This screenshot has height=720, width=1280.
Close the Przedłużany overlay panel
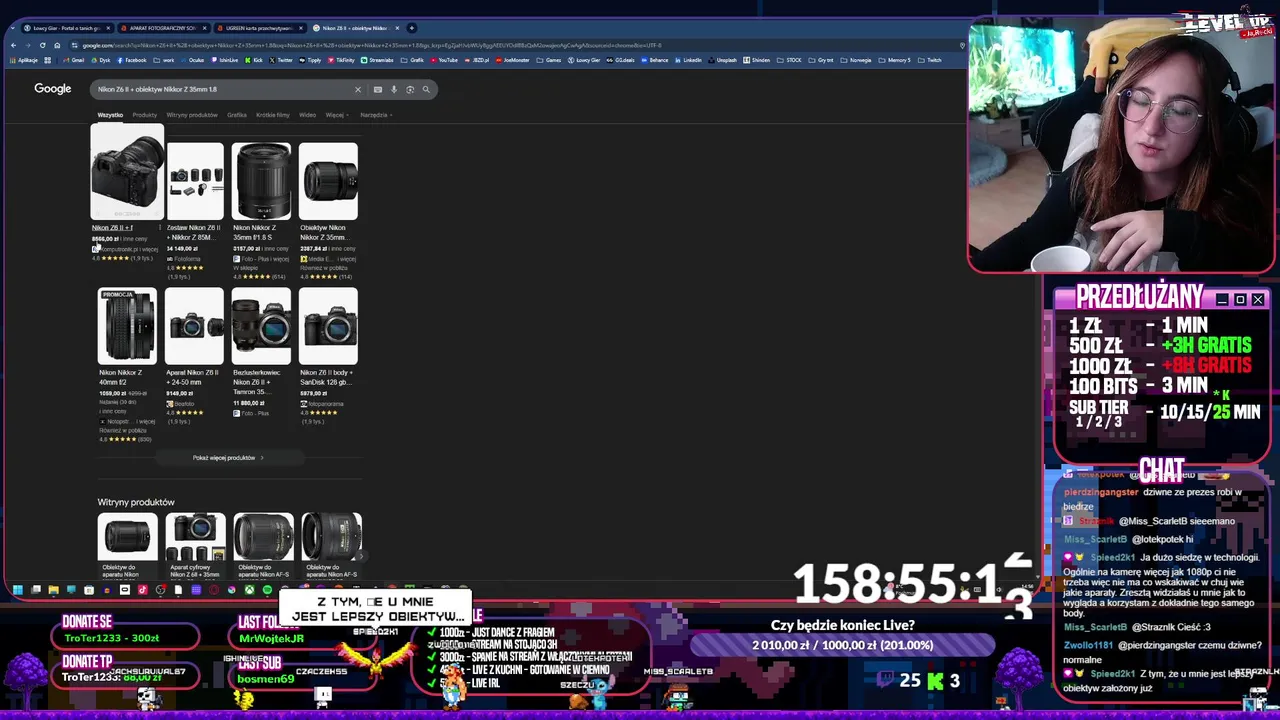tap(1258, 300)
